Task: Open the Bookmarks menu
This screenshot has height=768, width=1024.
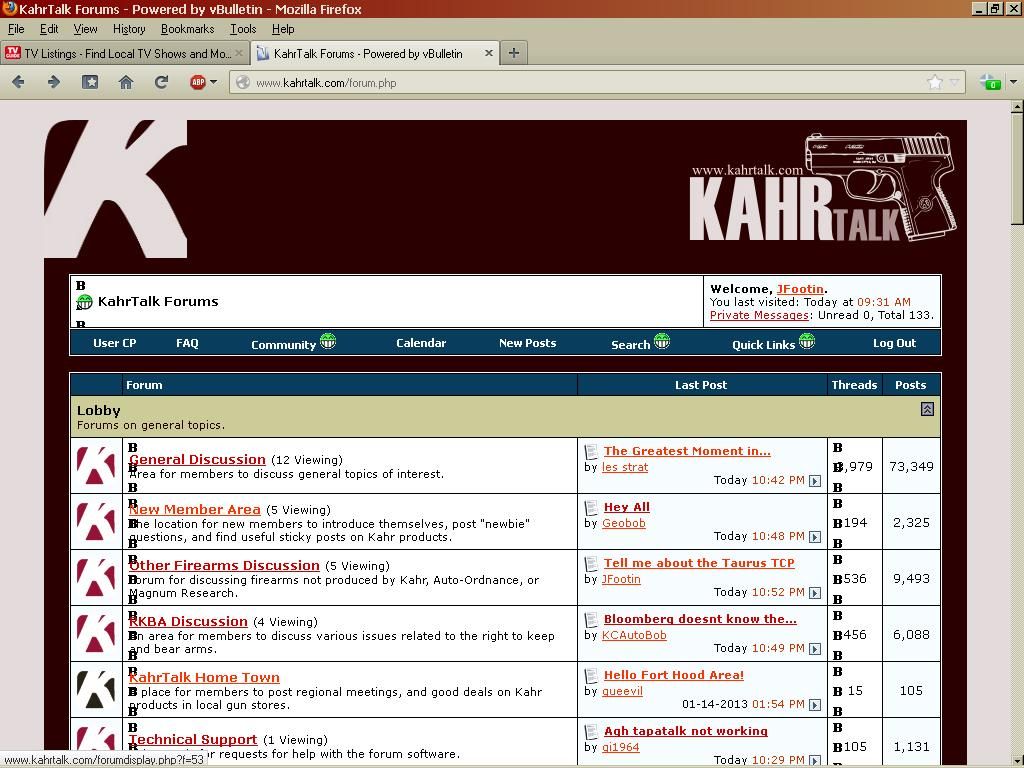Action: [x=187, y=29]
